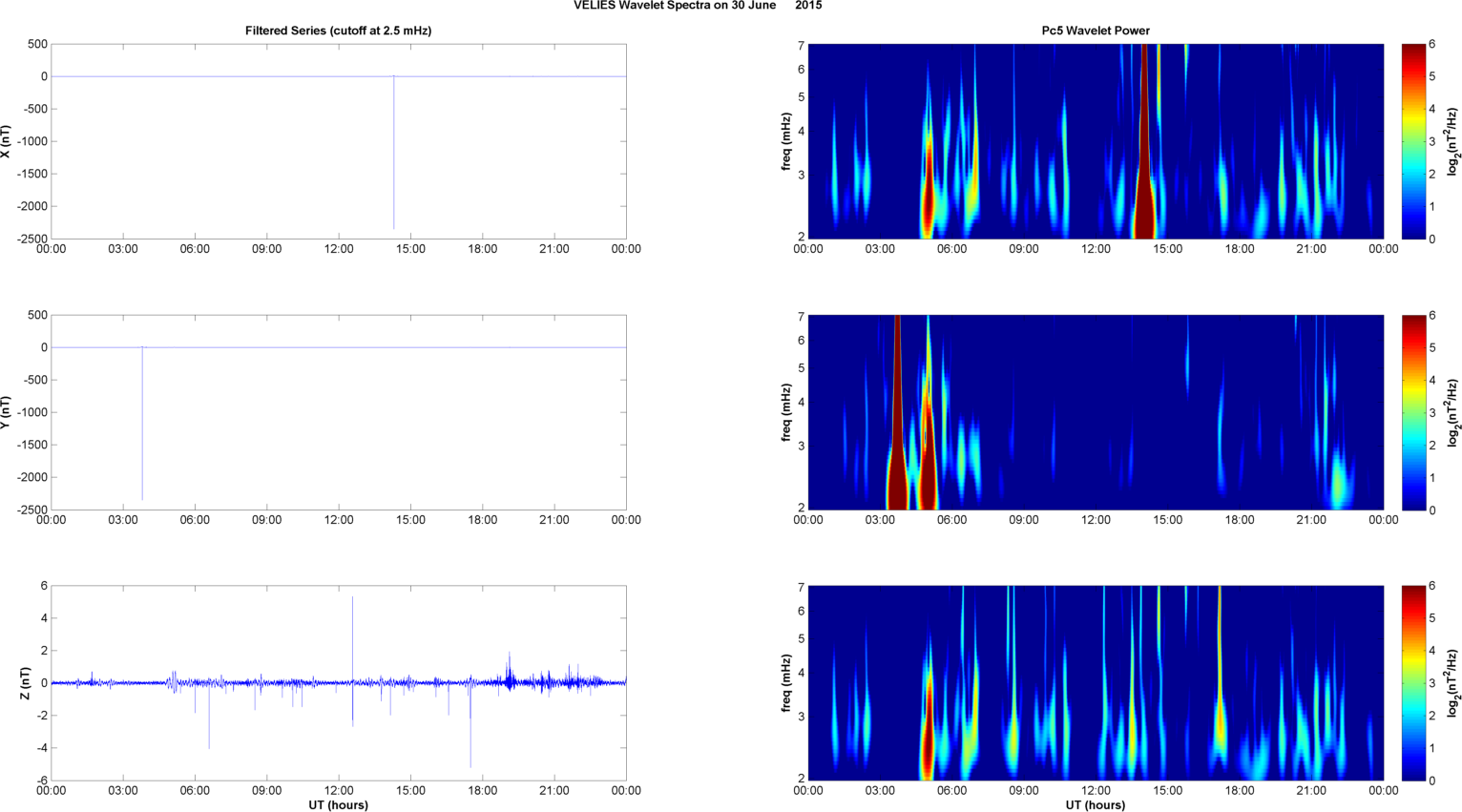Click the '7' frequency tick on top spectrogram
Screen dimensions: 1462x812
(x=802, y=46)
